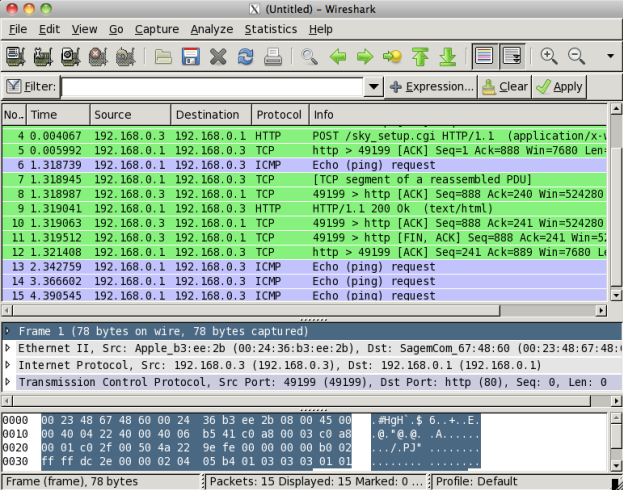Expand the Frame 1 tree row

[7, 331]
